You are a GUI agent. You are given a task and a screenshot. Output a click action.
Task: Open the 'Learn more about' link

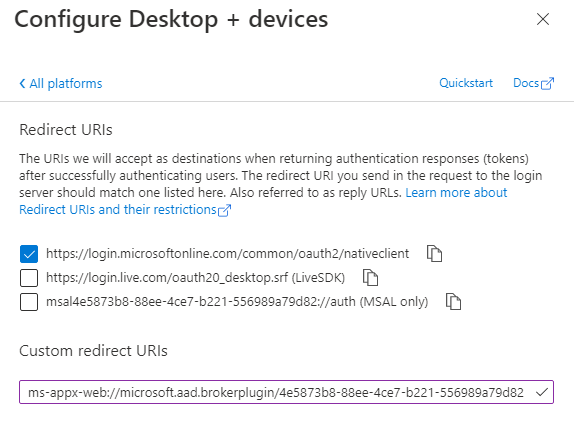[x=456, y=193]
